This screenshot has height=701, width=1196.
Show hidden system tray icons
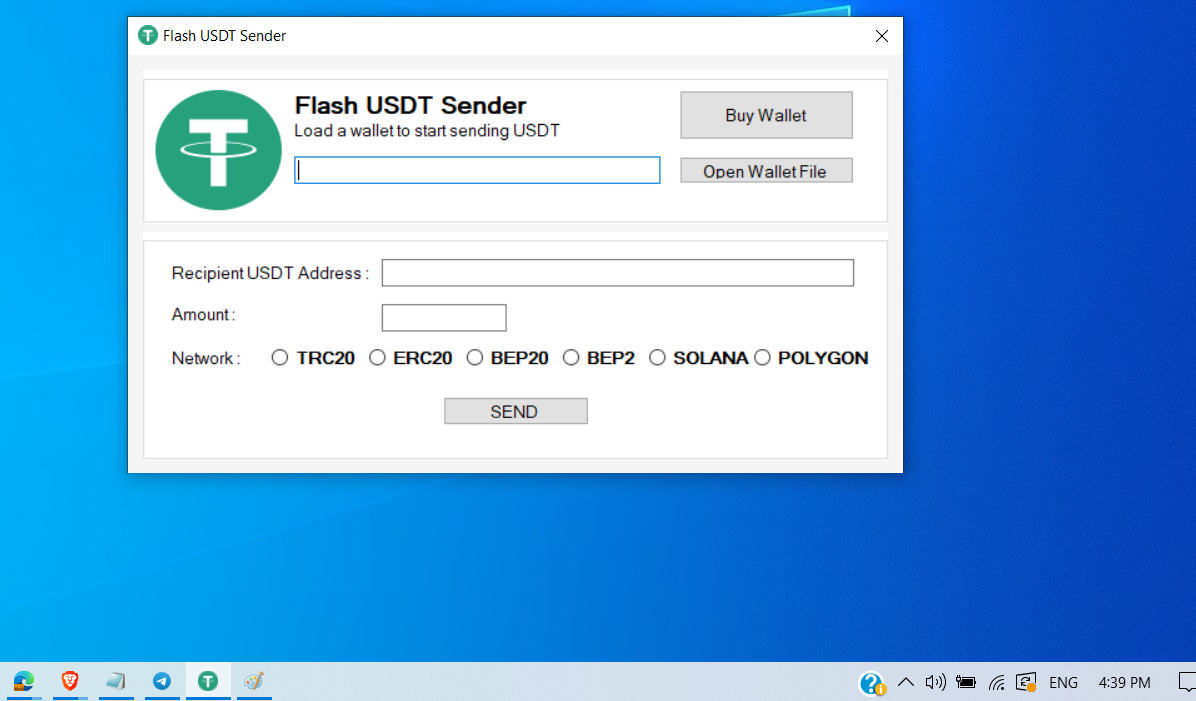(x=905, y=682)
